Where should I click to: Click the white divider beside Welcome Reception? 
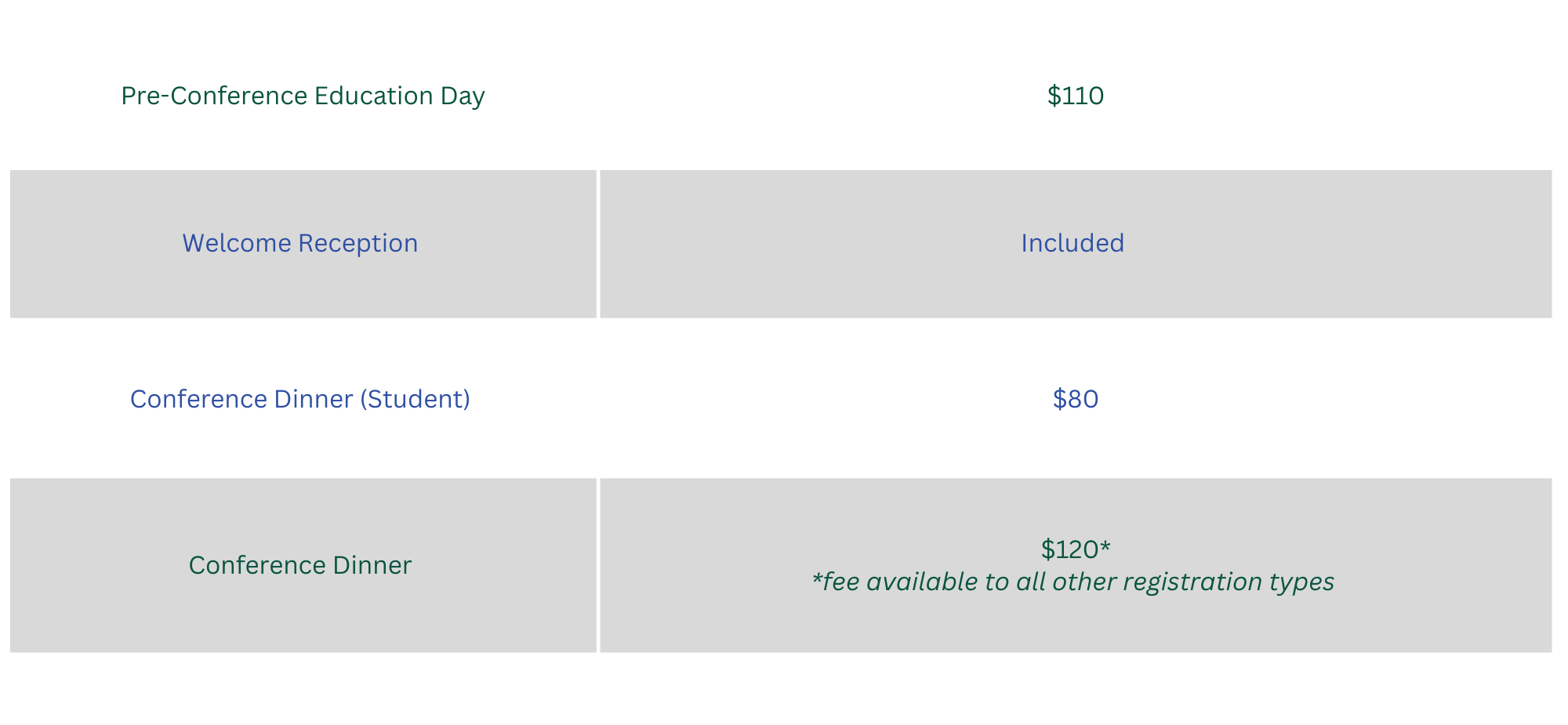click(598, 244)
